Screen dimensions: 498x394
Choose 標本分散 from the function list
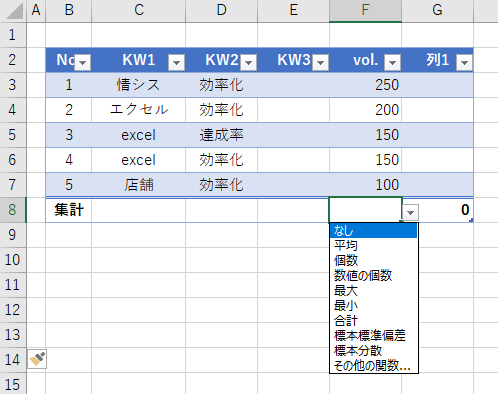373,350
